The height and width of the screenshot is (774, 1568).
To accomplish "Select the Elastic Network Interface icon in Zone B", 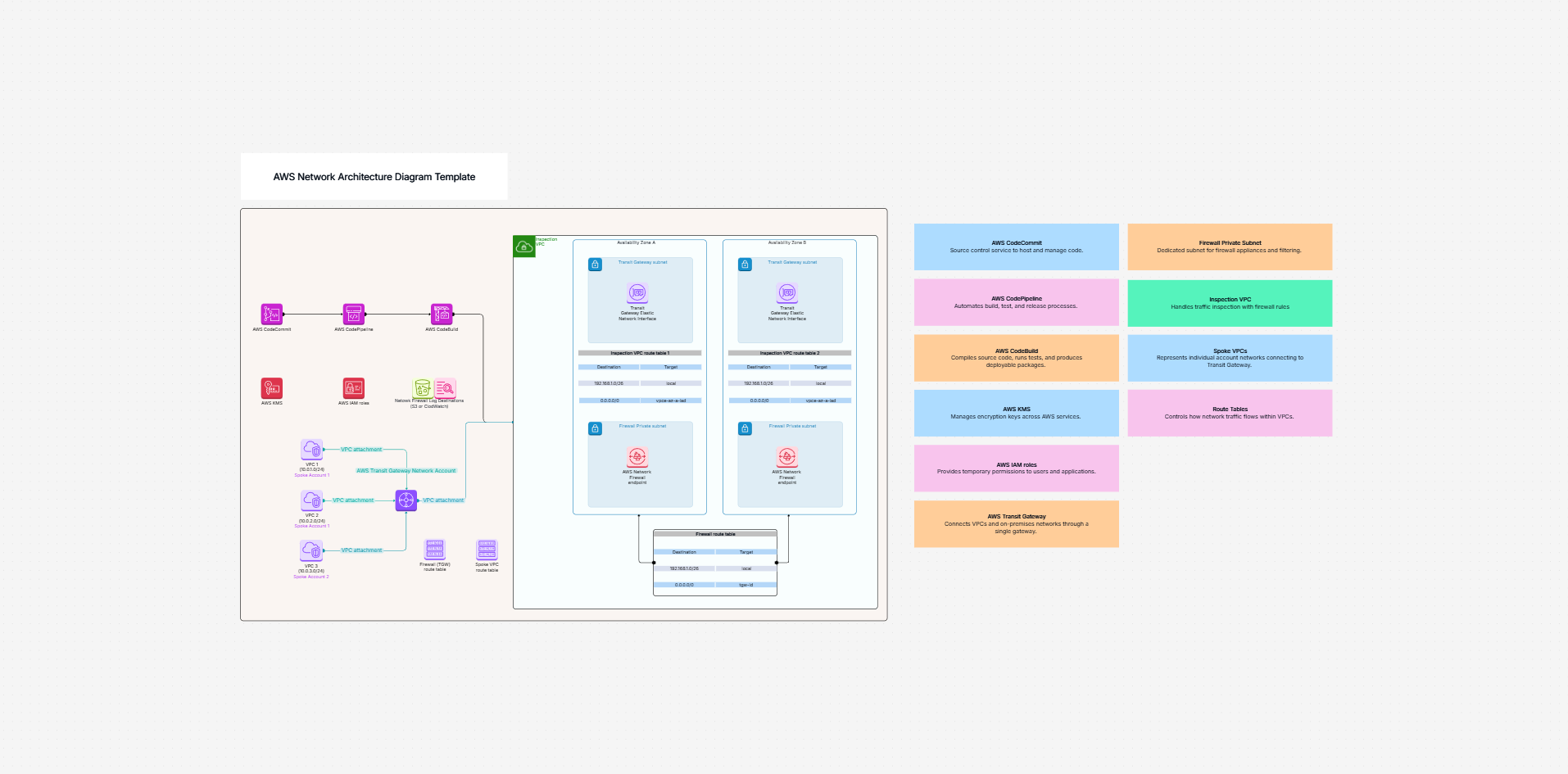I will click(x=787, y=292).
